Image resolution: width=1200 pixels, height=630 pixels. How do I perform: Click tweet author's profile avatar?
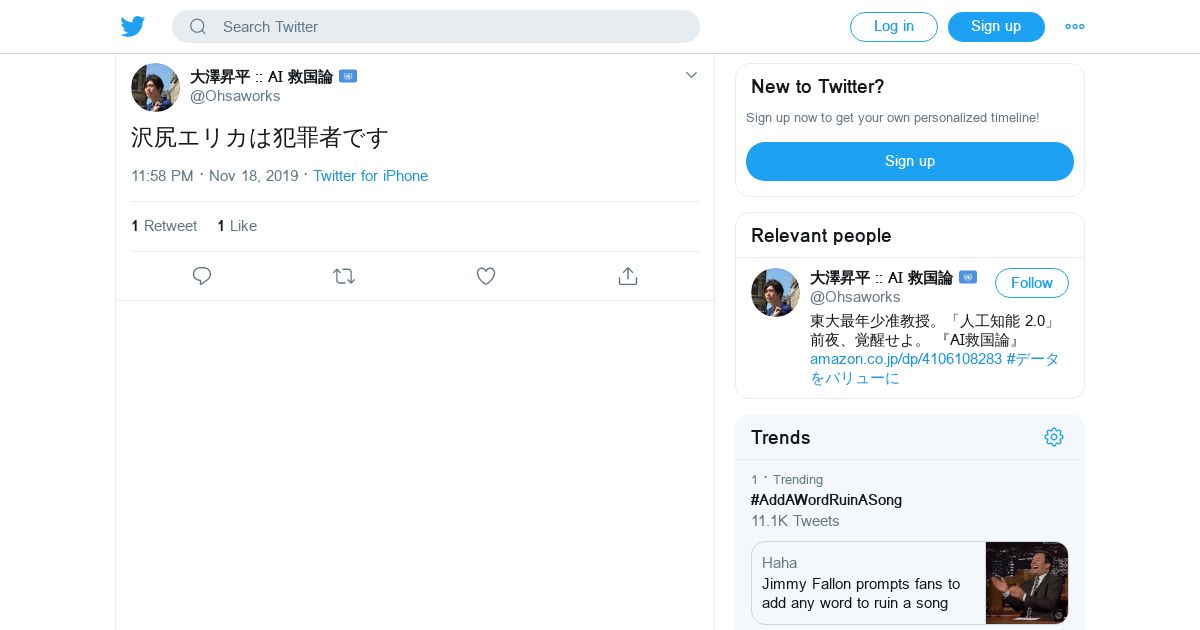(155, 87)
